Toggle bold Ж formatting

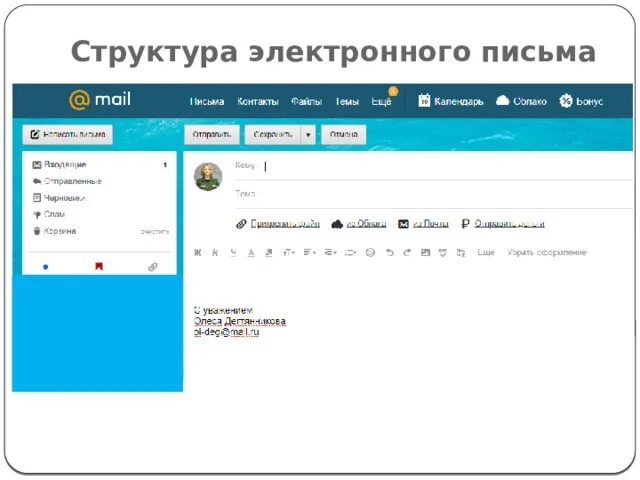pyautogui.click(x=198, y=253)
